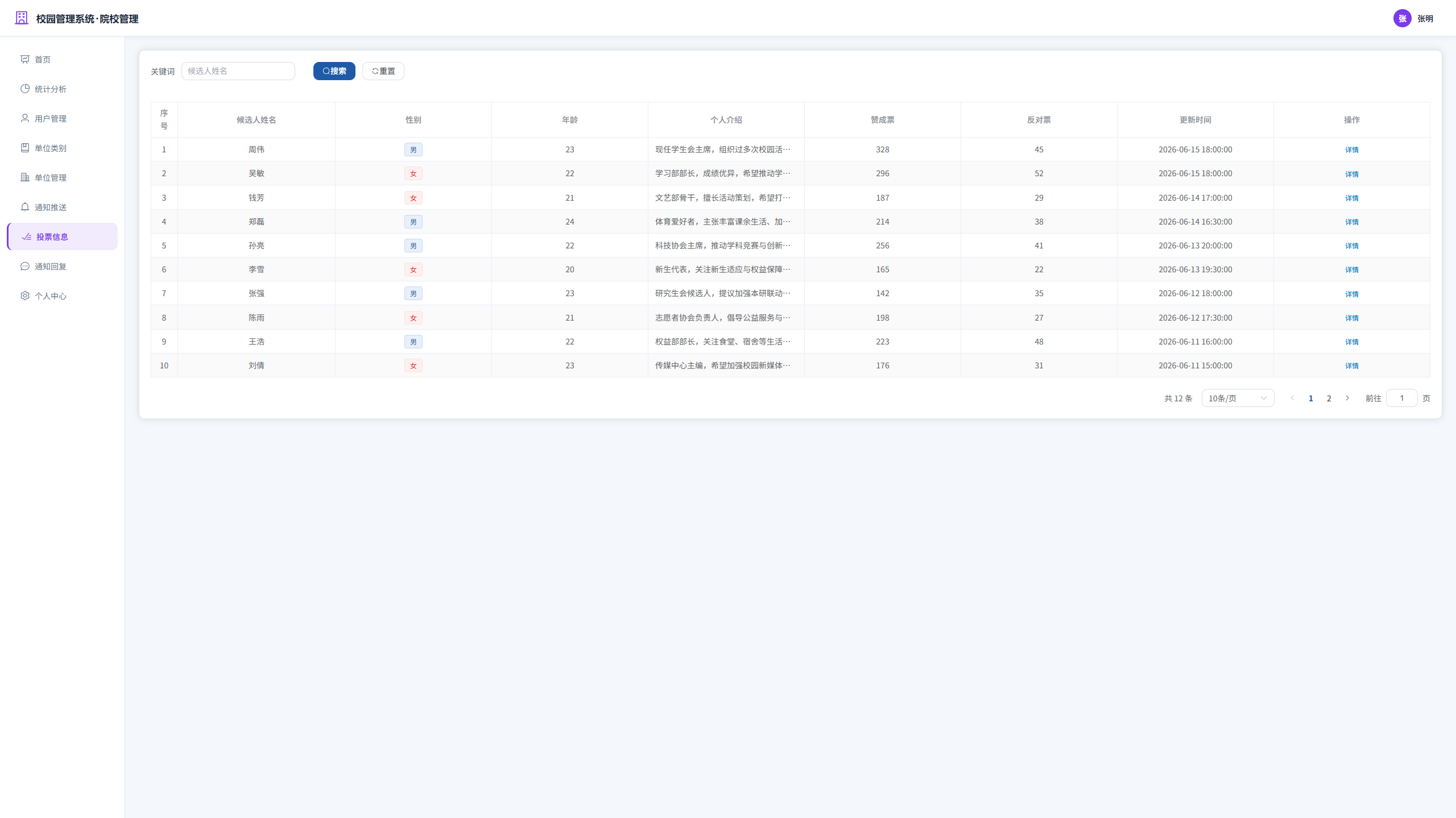
Task: Open 详情 for 李雪
Action: click(1352, 269)
